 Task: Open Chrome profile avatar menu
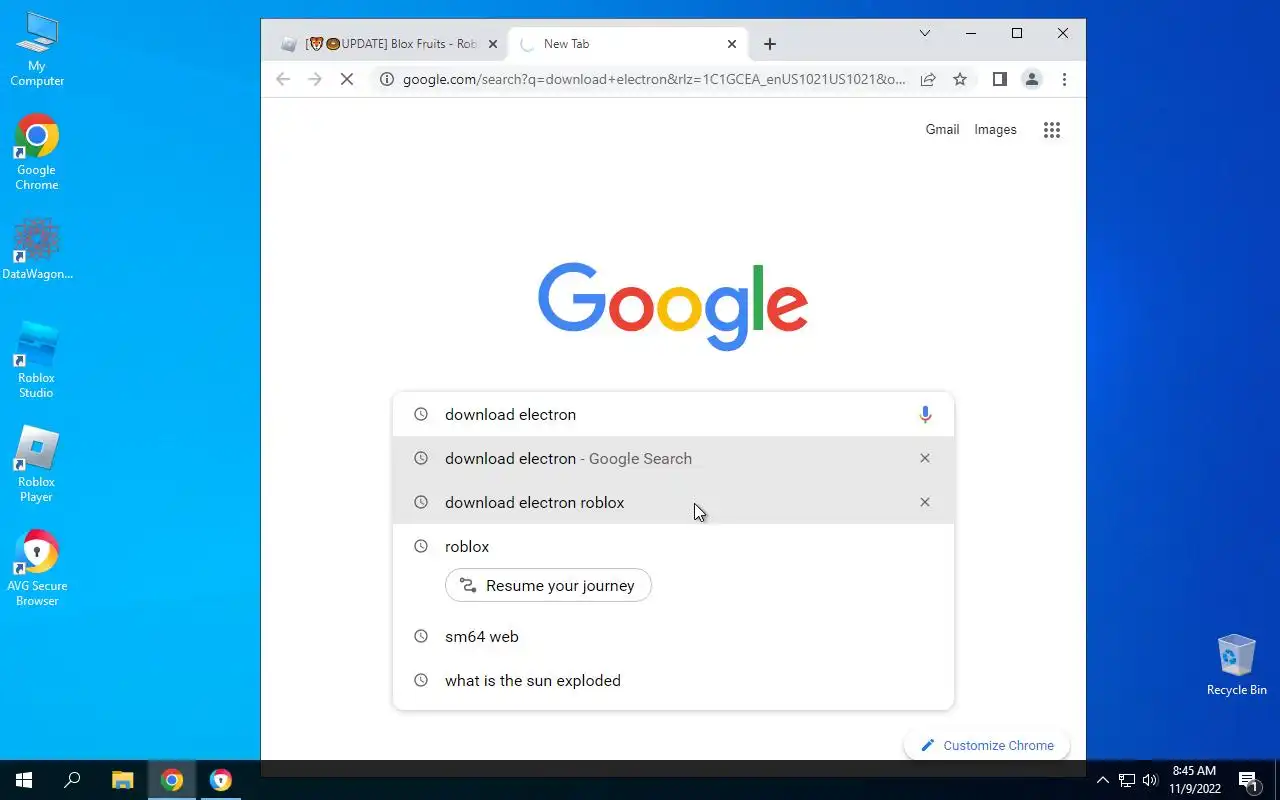click(x=1032, y=79)
